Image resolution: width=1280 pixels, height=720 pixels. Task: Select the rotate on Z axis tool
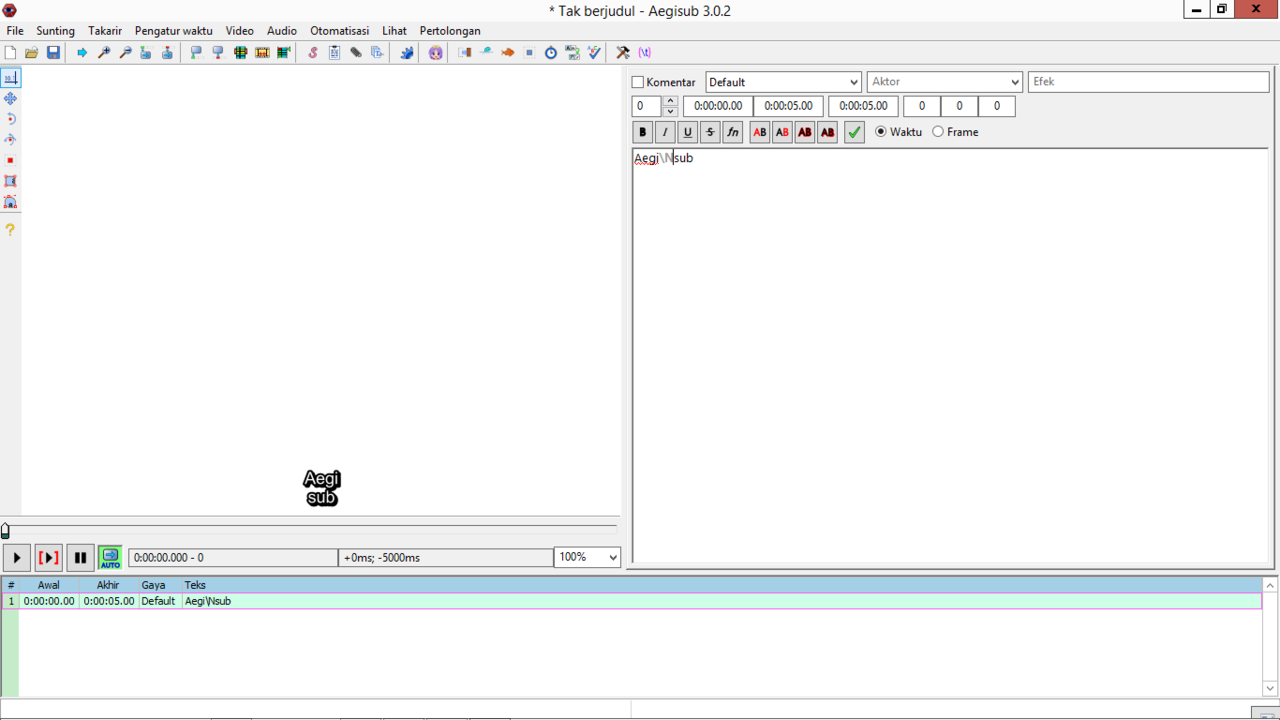(x=10, y=119)
